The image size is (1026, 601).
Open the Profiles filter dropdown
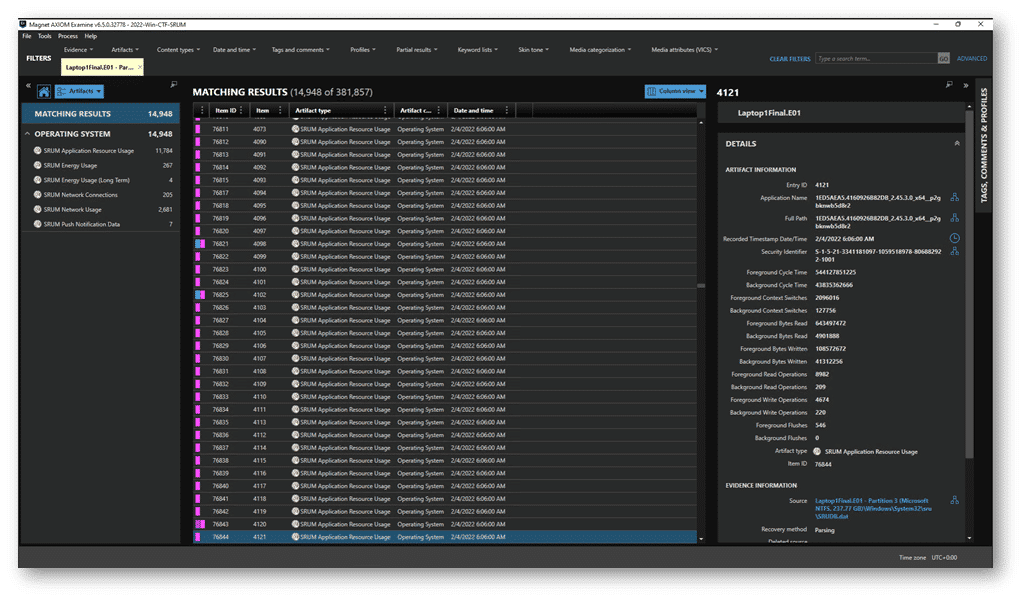(x=363, y=50)
